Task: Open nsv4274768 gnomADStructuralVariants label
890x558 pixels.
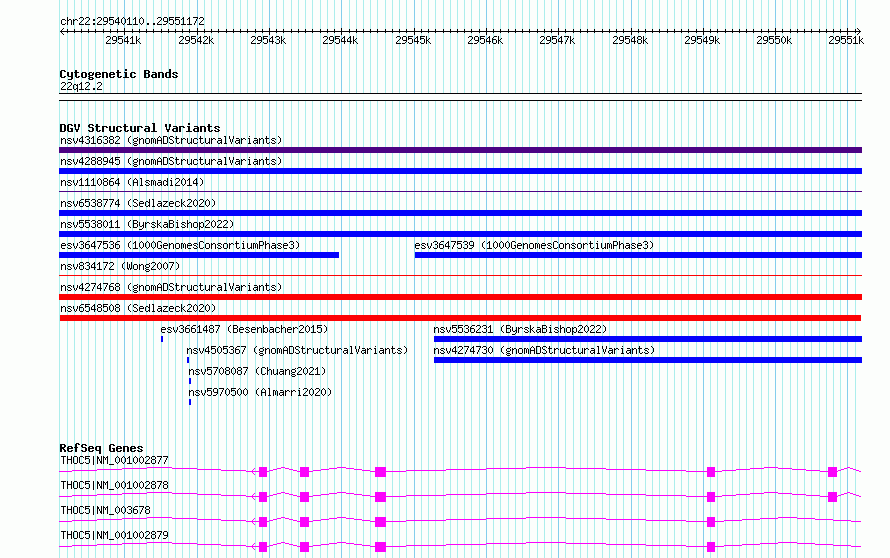Action: tap(171, 287)
